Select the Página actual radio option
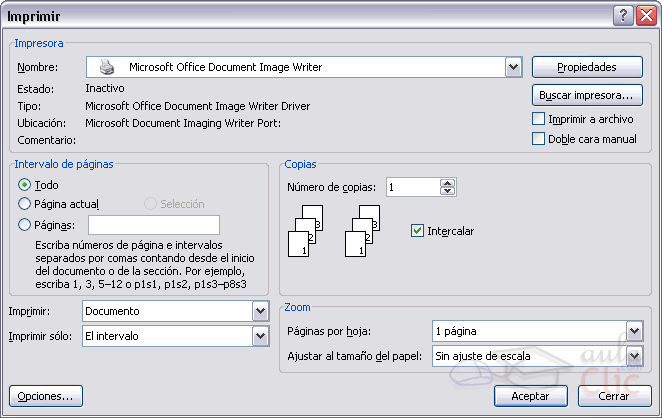This screenshot has height=418, width=662. [x=25, y=204]
